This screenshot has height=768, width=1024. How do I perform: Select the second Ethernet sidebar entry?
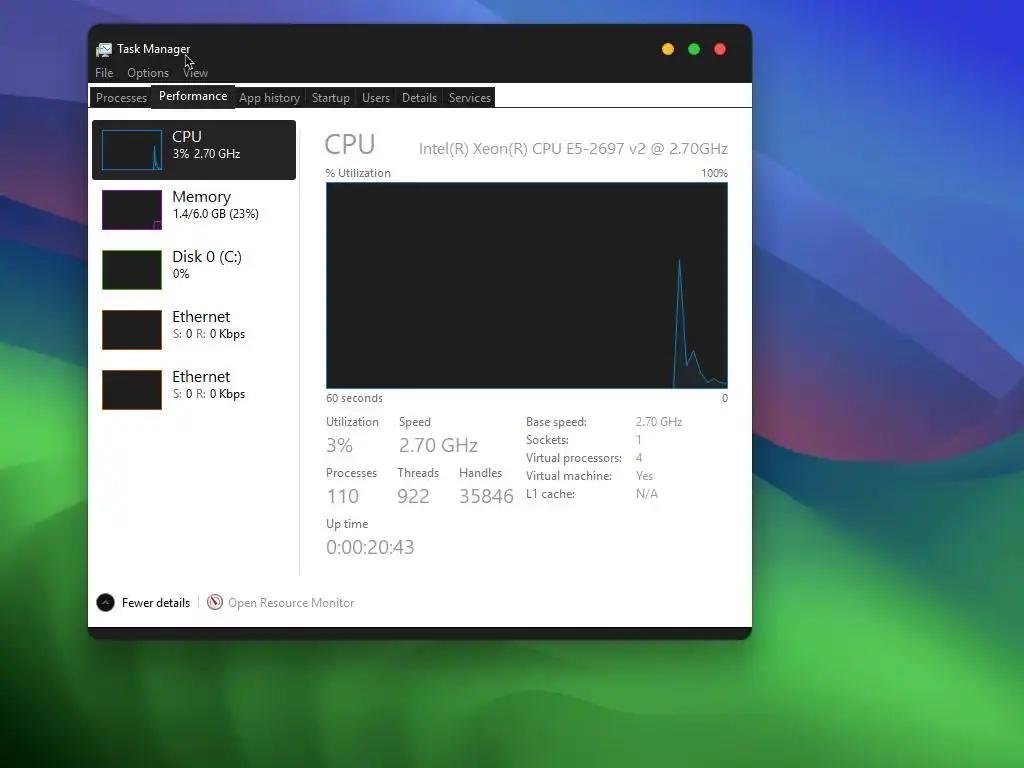pos(194,390)
